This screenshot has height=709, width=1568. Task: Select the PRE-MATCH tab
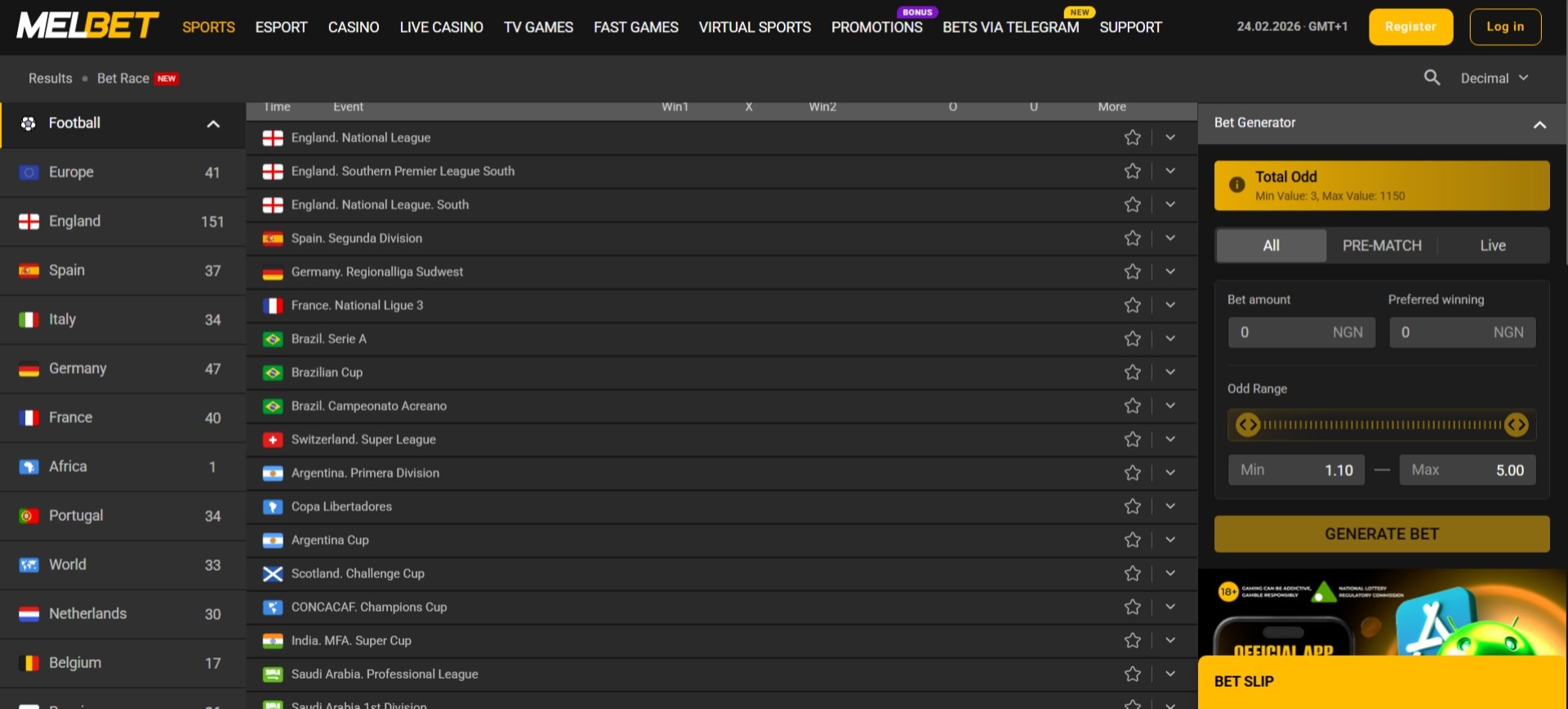coord(1382,245)
